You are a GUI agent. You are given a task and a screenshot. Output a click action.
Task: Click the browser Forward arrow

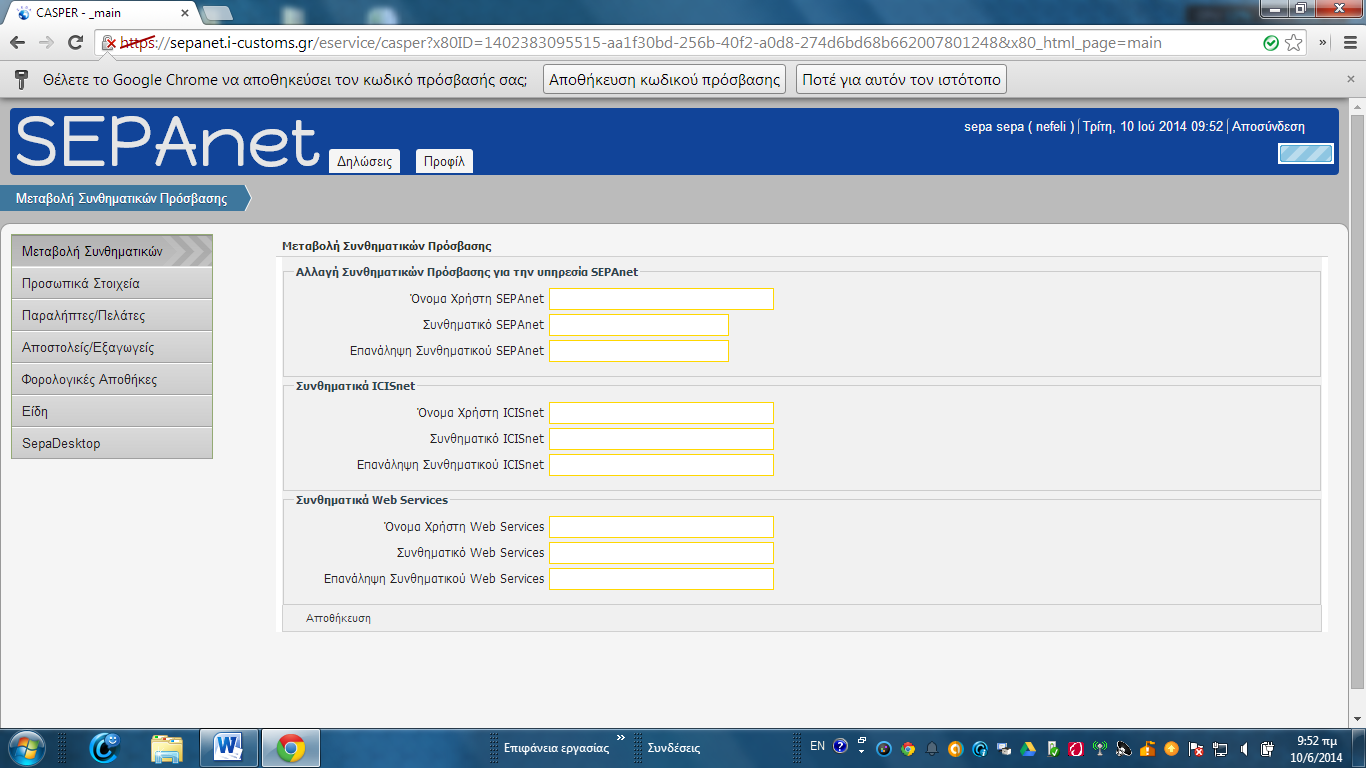[46, 43]
